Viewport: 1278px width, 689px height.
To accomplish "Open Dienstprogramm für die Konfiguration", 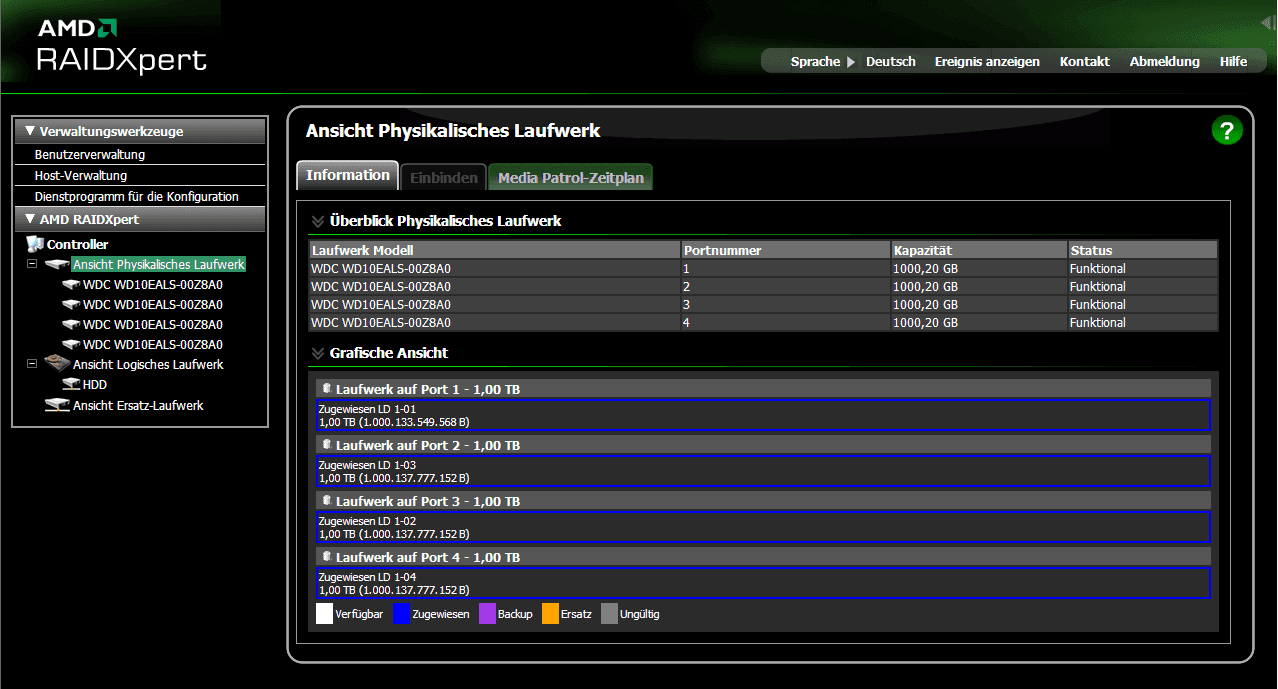I will 137,197.
